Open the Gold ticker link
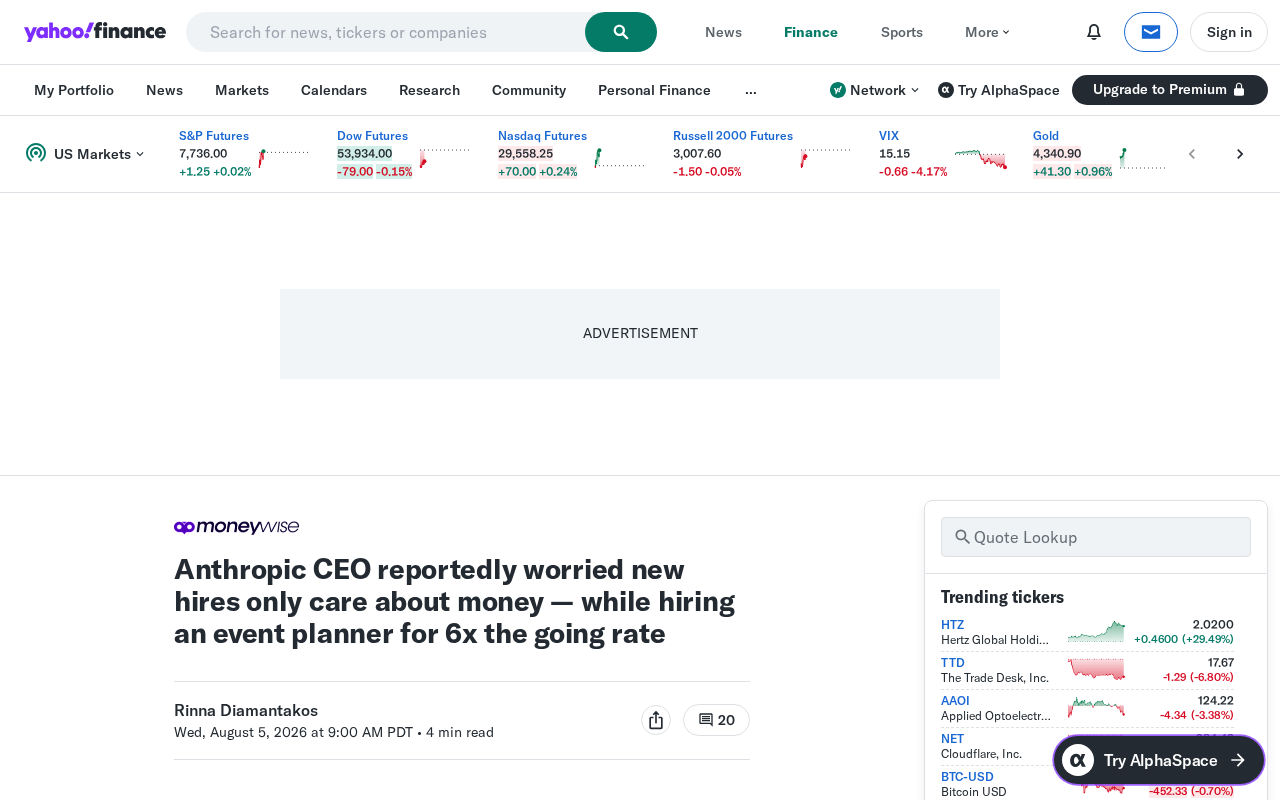 point(1046,136)
